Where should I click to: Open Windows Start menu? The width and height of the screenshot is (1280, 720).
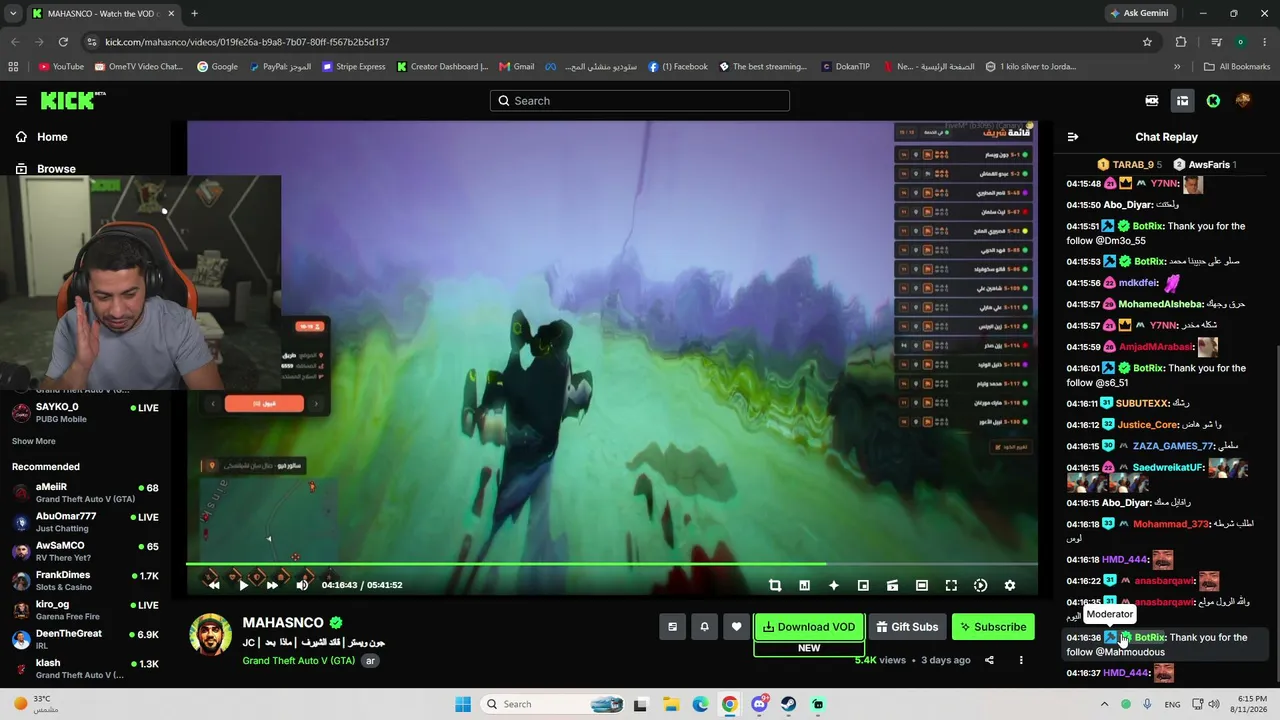click(463, 704)
